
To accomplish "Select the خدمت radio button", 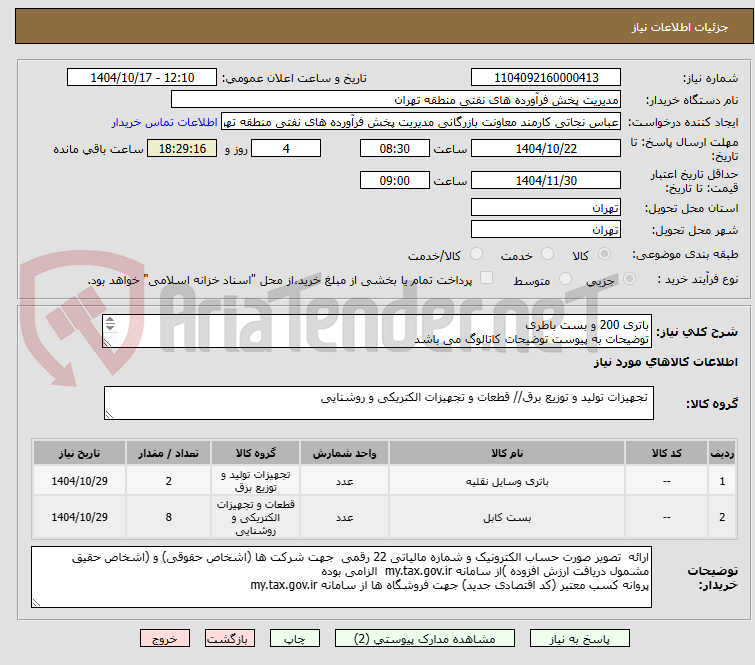I will point(547,254).
